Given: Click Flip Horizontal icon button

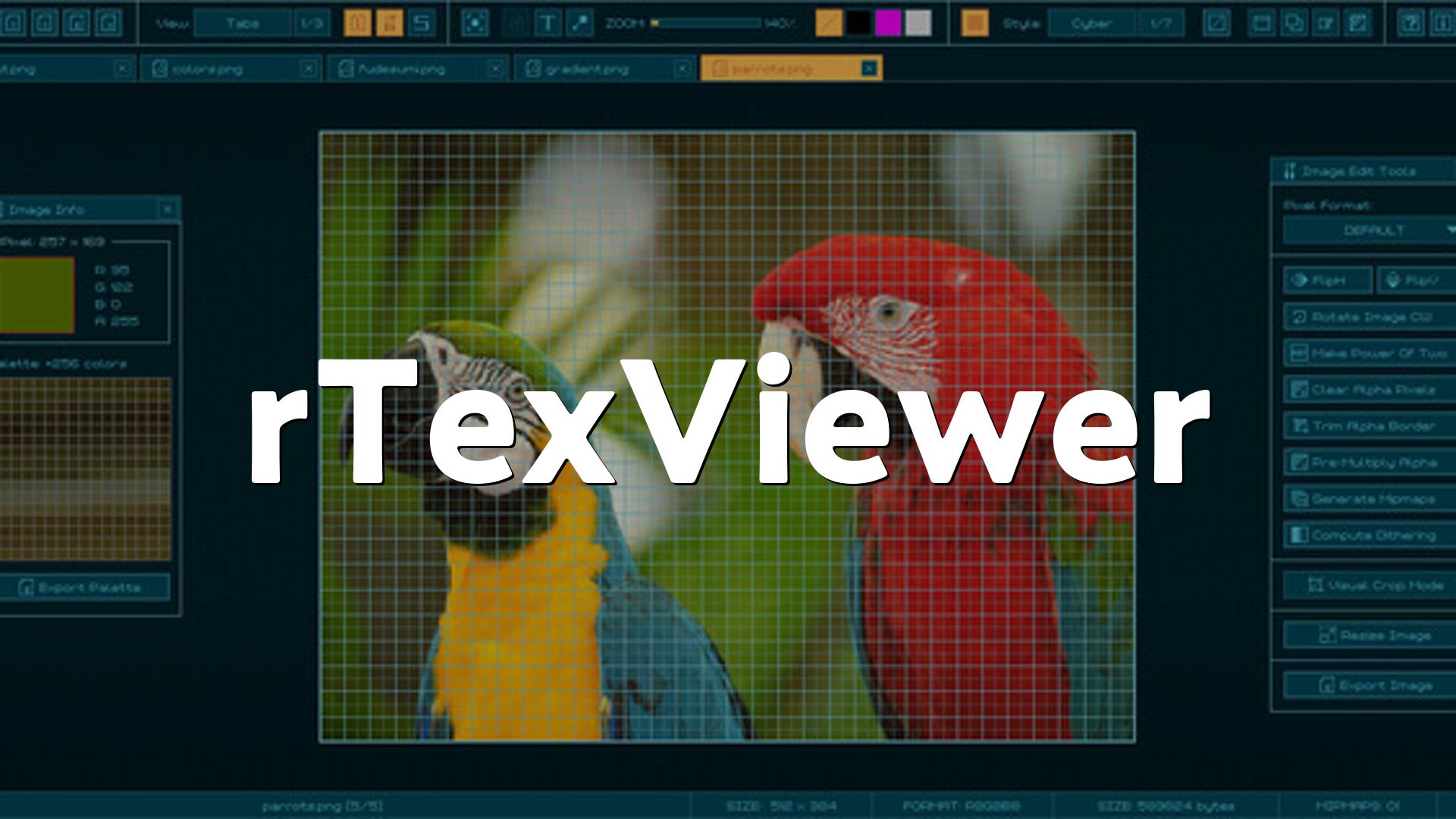Looking at the screenshot, I should (1327, 280).
